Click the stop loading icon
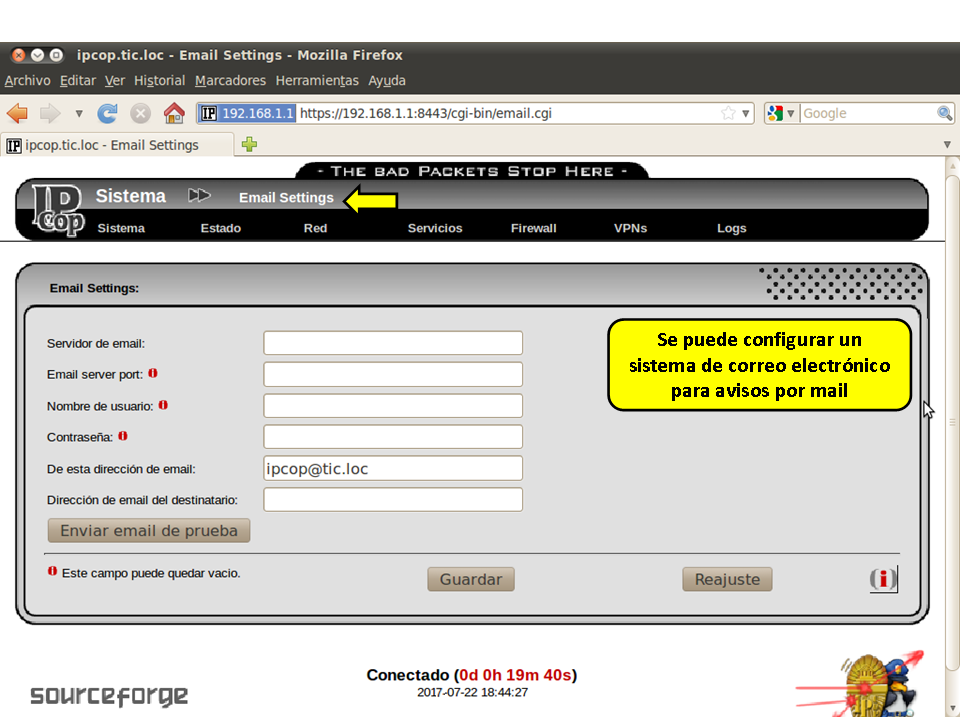Viewport: 960px width, 720px height. 141,113
